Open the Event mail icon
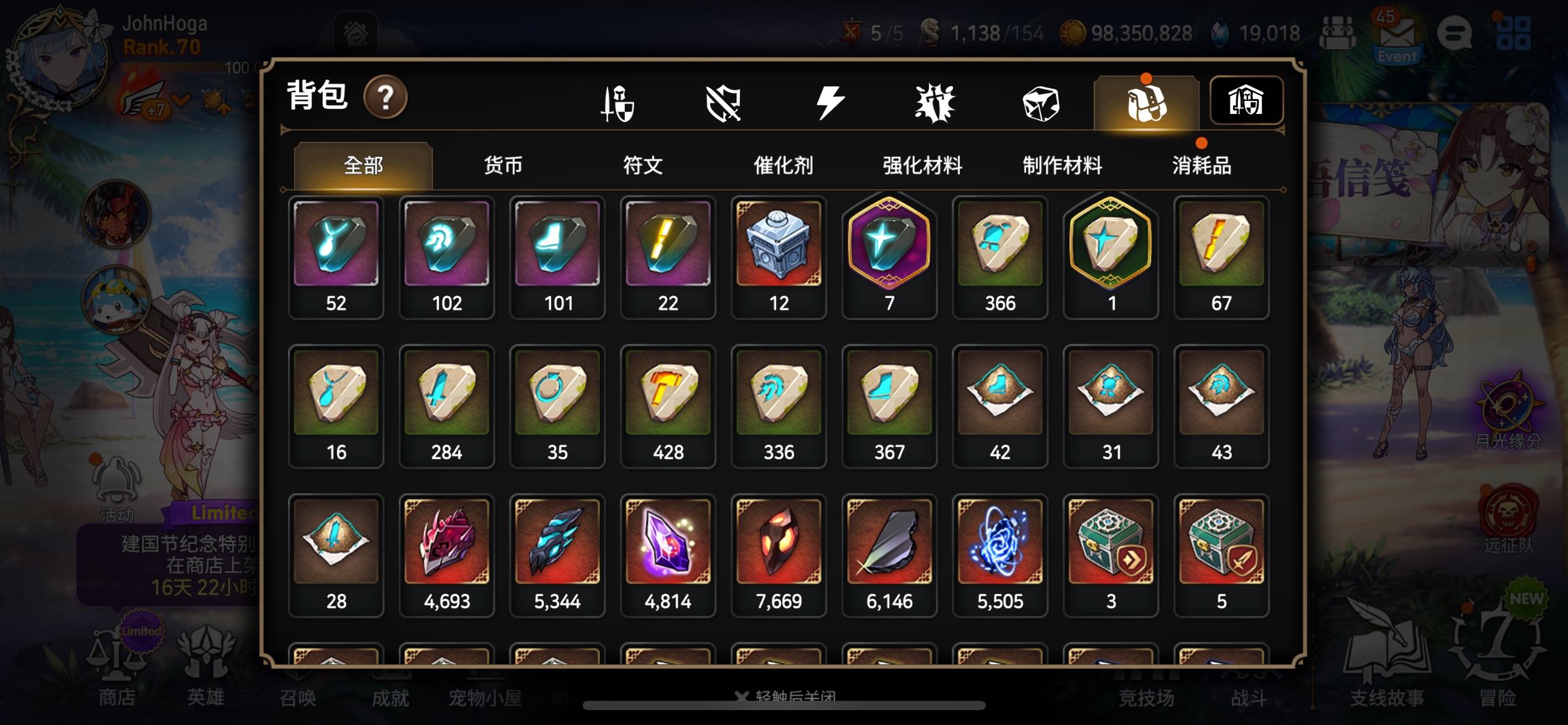Viewport: 1568px width, 725px height. click(x=1396, y=36)
